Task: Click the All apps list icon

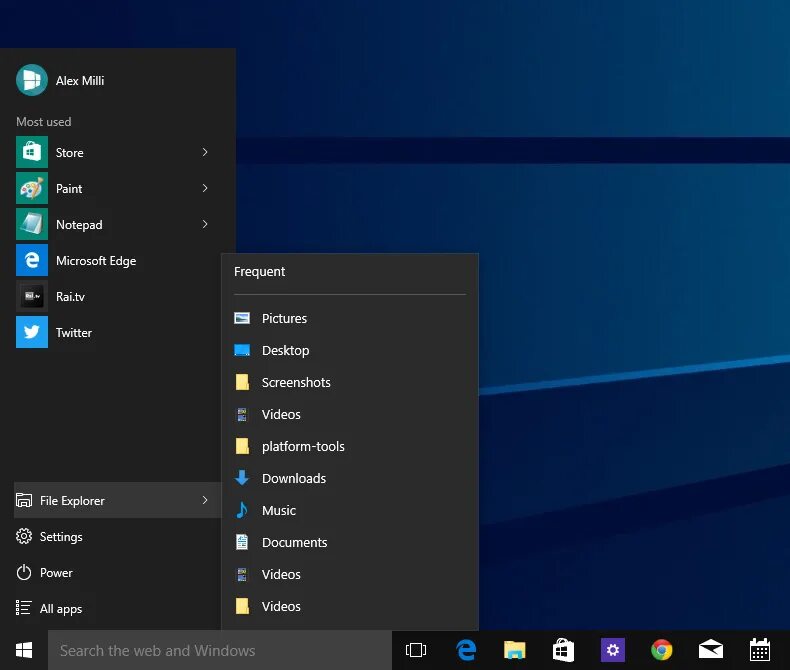Action: [24, 608]
